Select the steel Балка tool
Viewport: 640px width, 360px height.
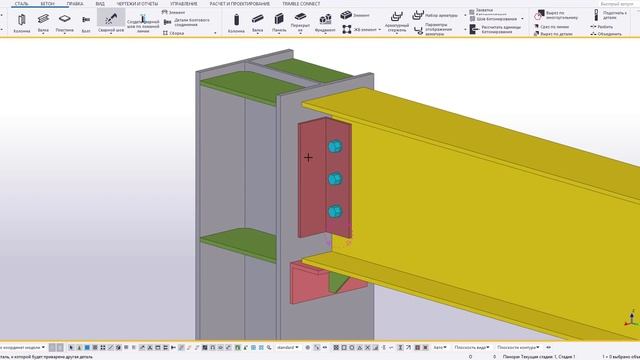[x=43, y=21]
